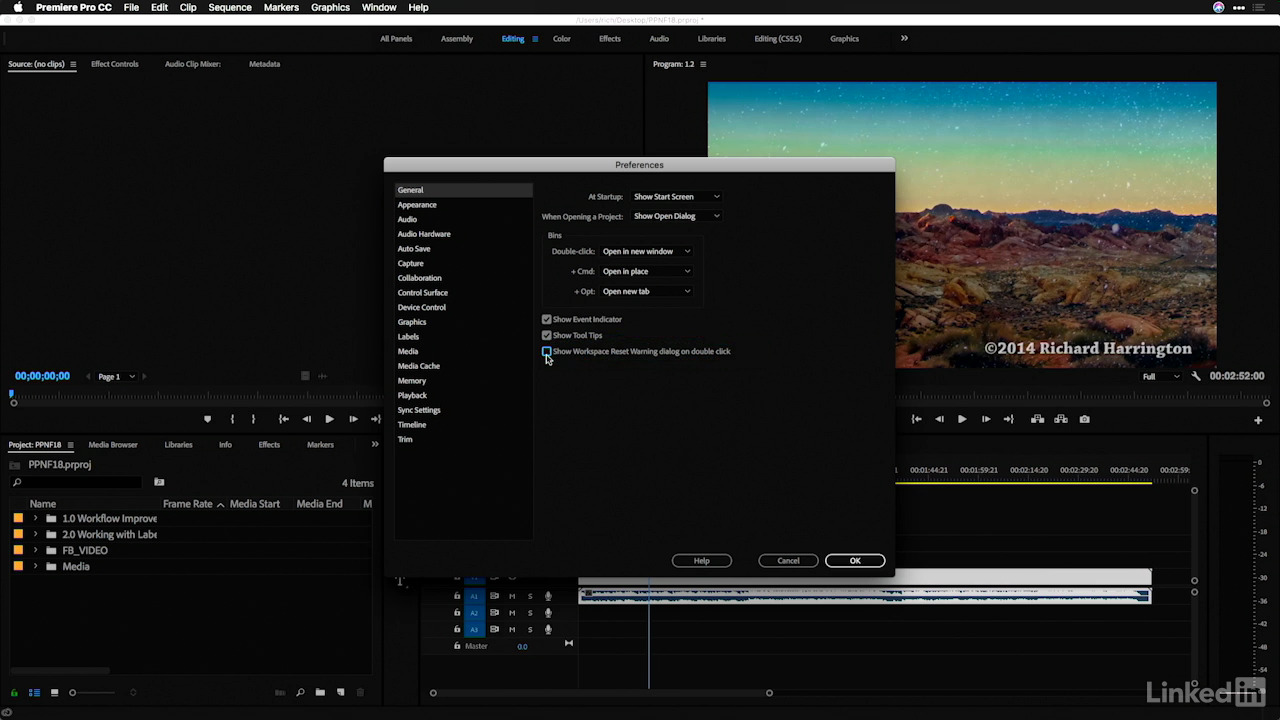The width and height of the screenshot is (1280, 720).
Task: Sort by the Frame Rate column header
Action: [x=188, y=504]
